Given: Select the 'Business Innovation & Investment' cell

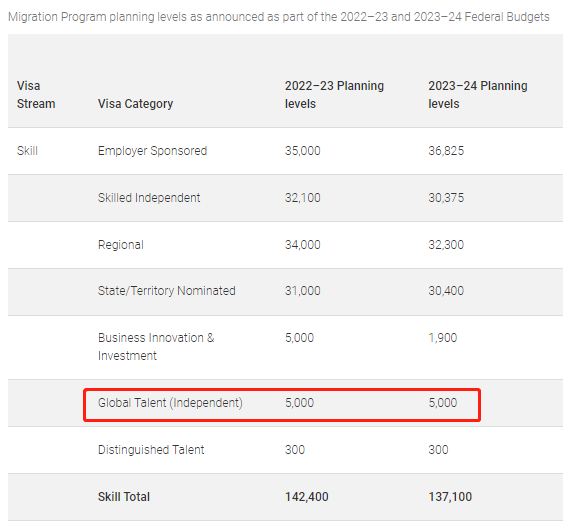Looking at the screenshot, I should coord(156,347).
